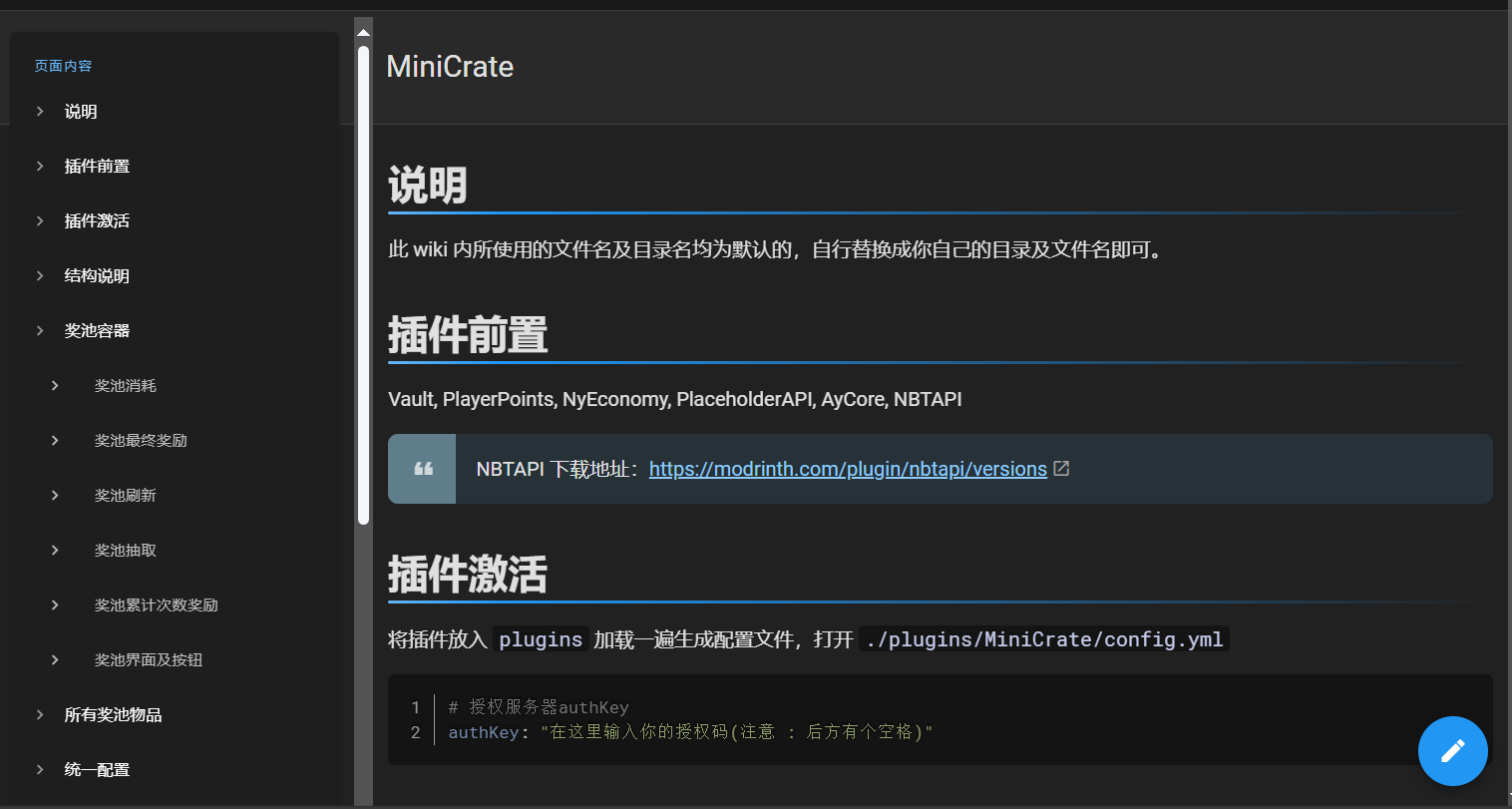Open 统一配置 in the sidebar
Image resolution: width=1512 pixels, height=809 pixels.
pos(97,770)
